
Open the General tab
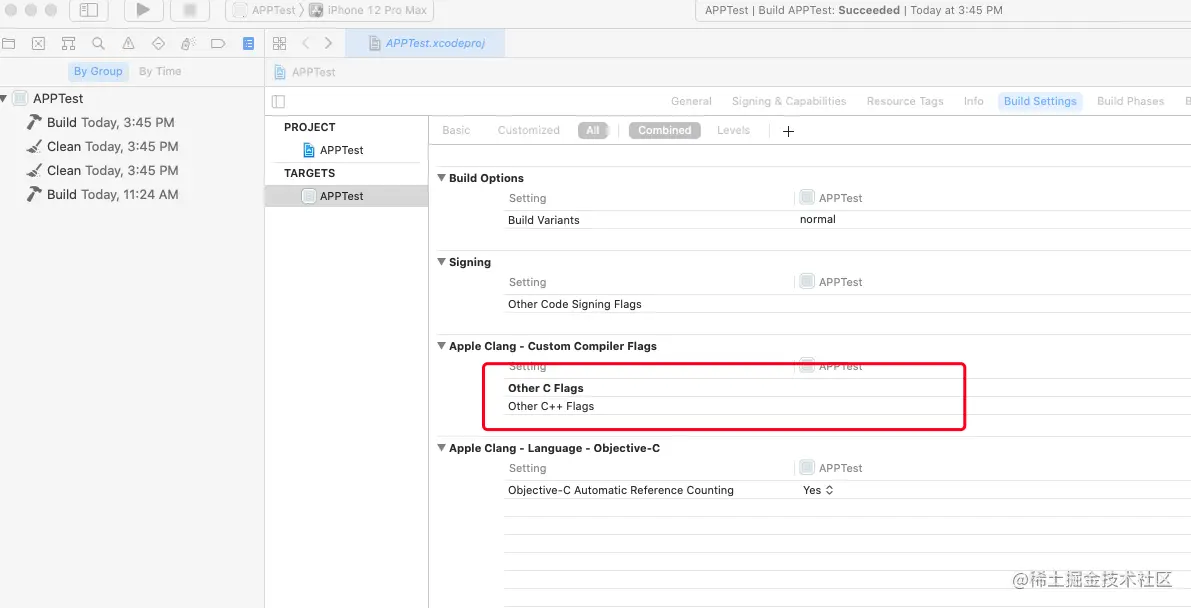(691, 101)
